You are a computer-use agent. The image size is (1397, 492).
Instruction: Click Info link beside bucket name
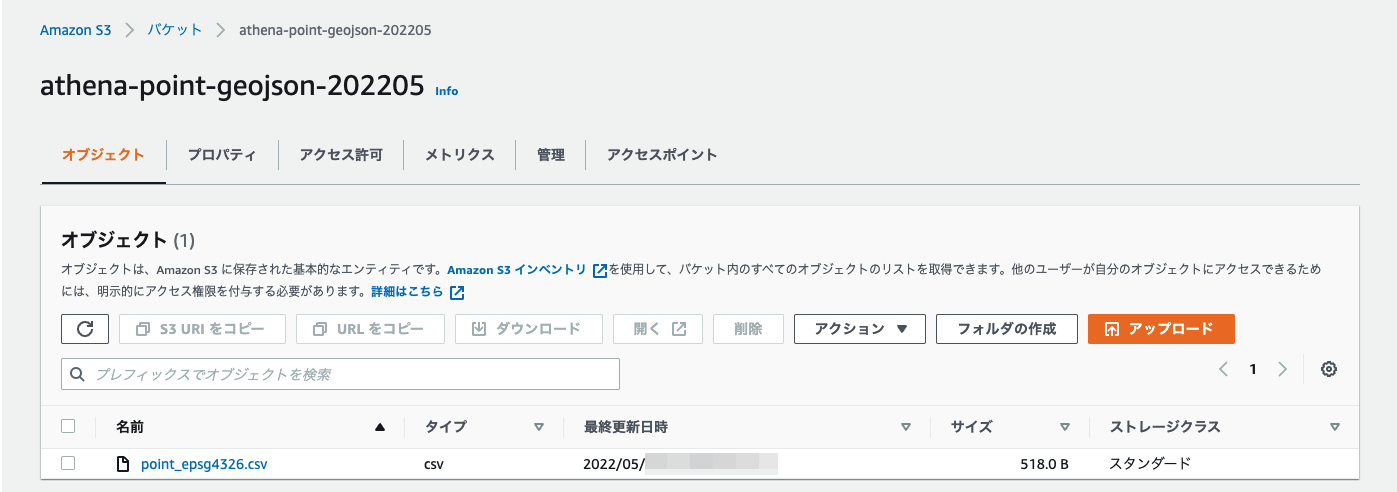[x=447, y=91]
